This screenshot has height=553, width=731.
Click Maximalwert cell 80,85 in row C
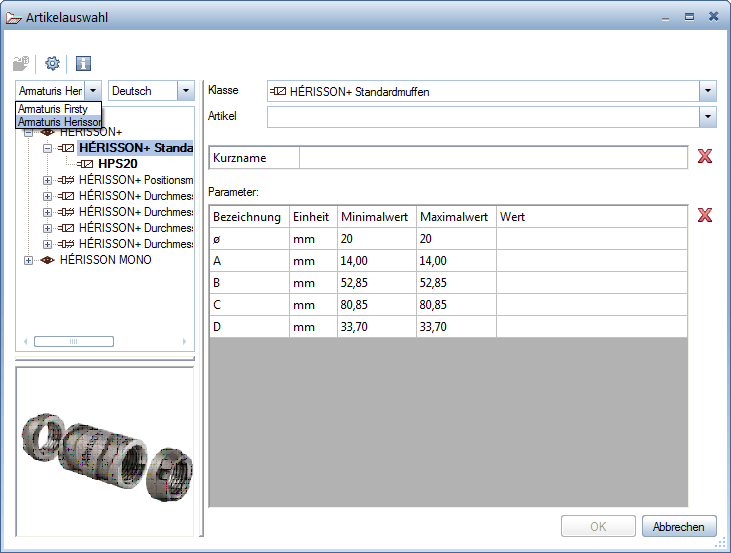(456, 304)
